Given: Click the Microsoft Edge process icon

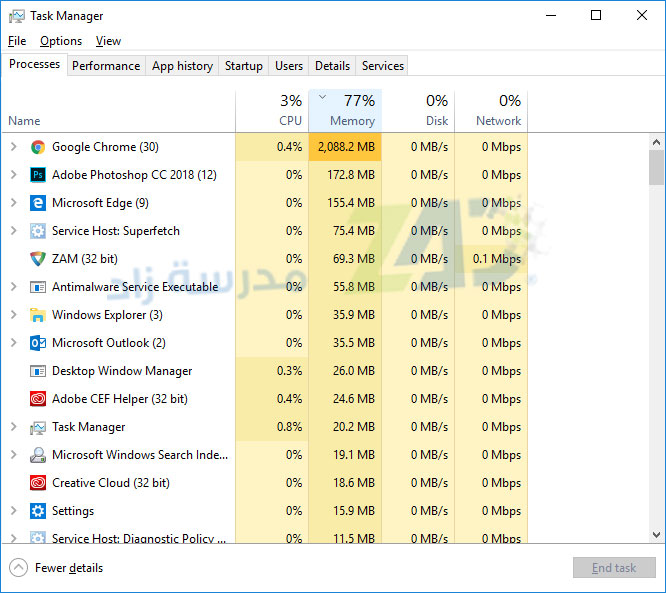Looking at the screenshot, I should (38, 203).
